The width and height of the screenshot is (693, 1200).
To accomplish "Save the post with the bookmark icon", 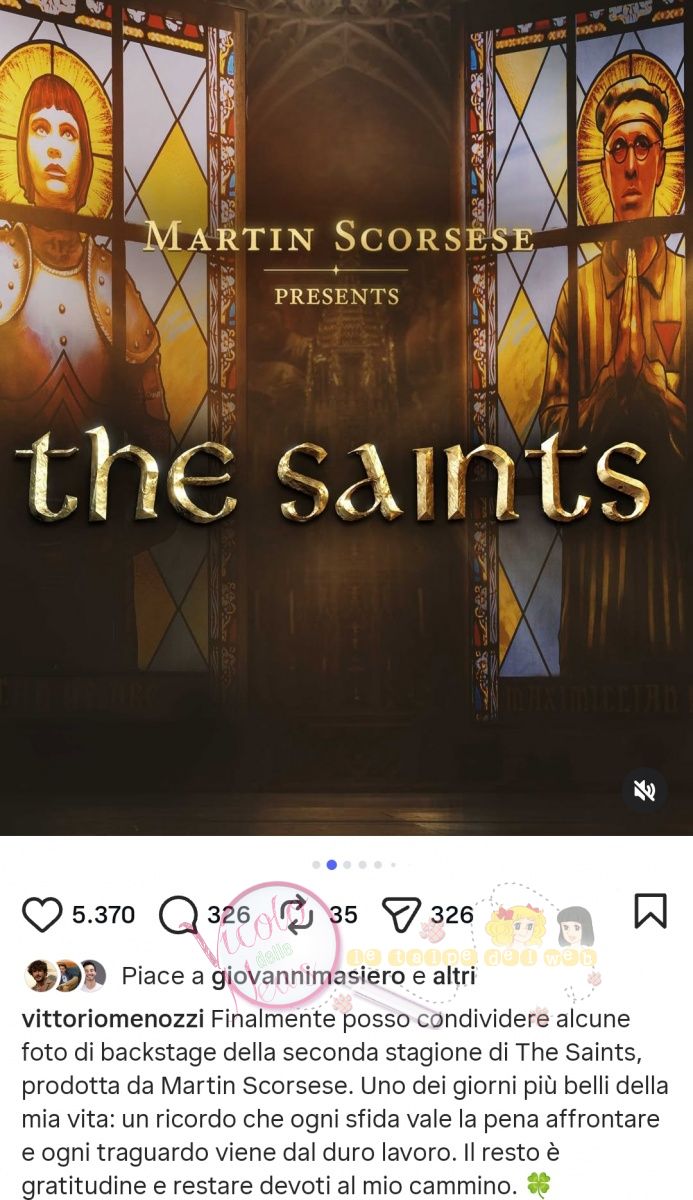I will click(x=650, y=910).
